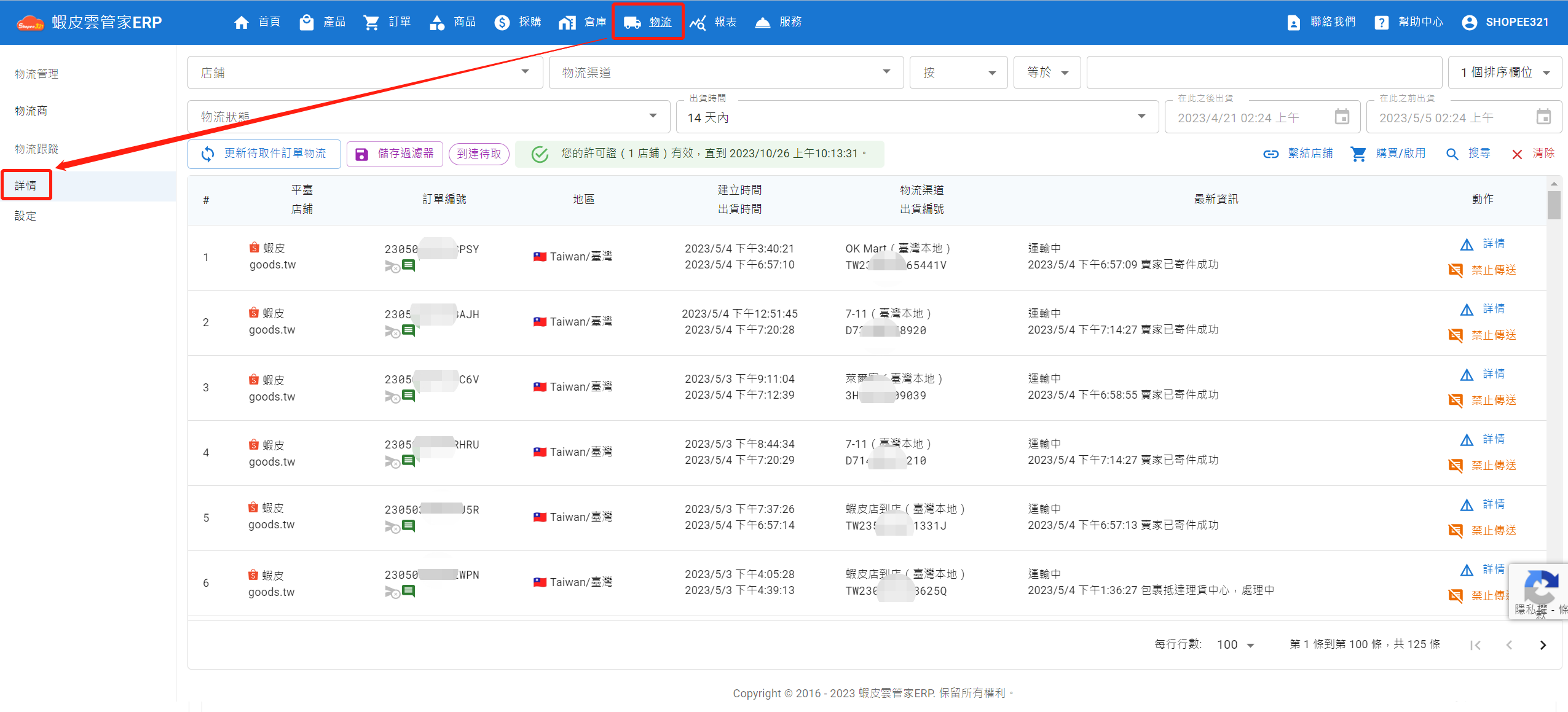Click 詳情 for row 5
Screen dimensions: 1568x712
1483,504
